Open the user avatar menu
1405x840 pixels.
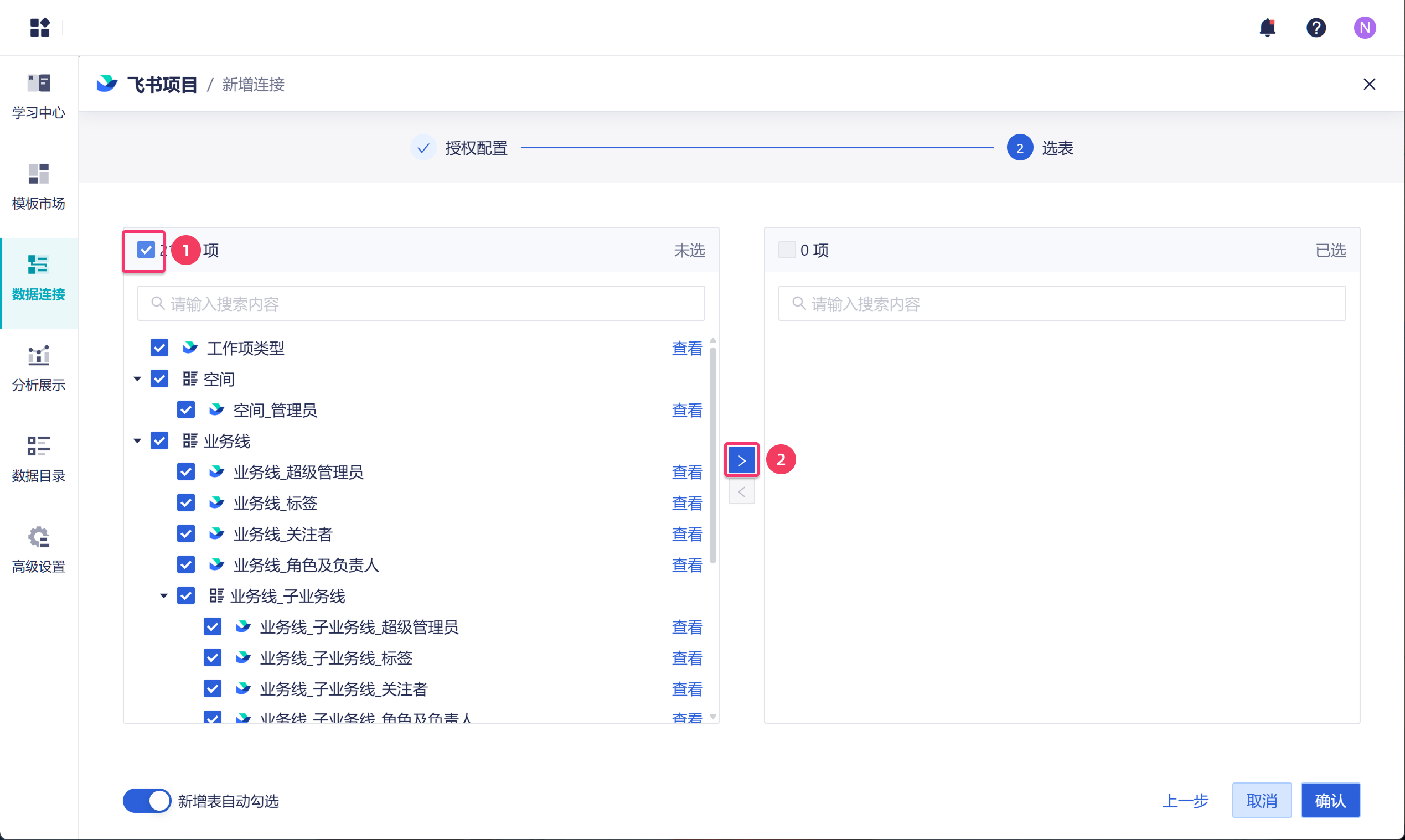click(1364, 27)
